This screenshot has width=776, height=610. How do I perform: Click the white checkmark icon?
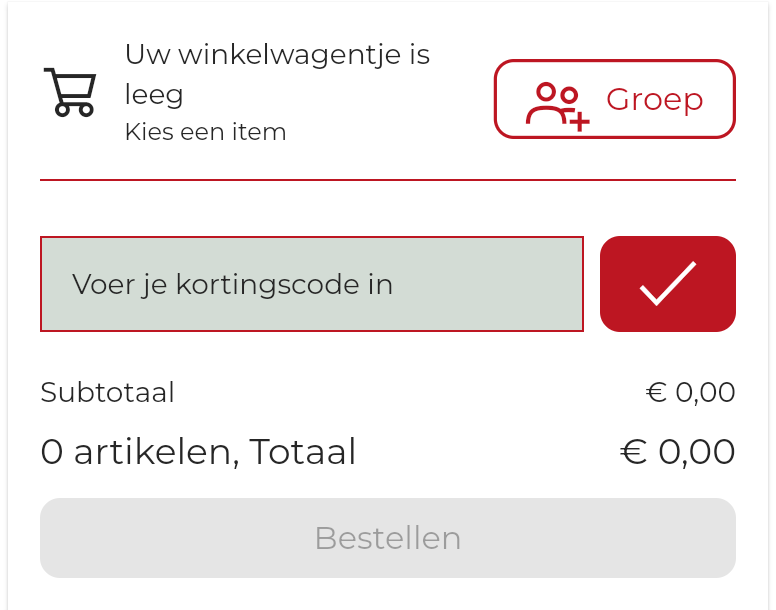pyautogui.click(x=667, y=283)
